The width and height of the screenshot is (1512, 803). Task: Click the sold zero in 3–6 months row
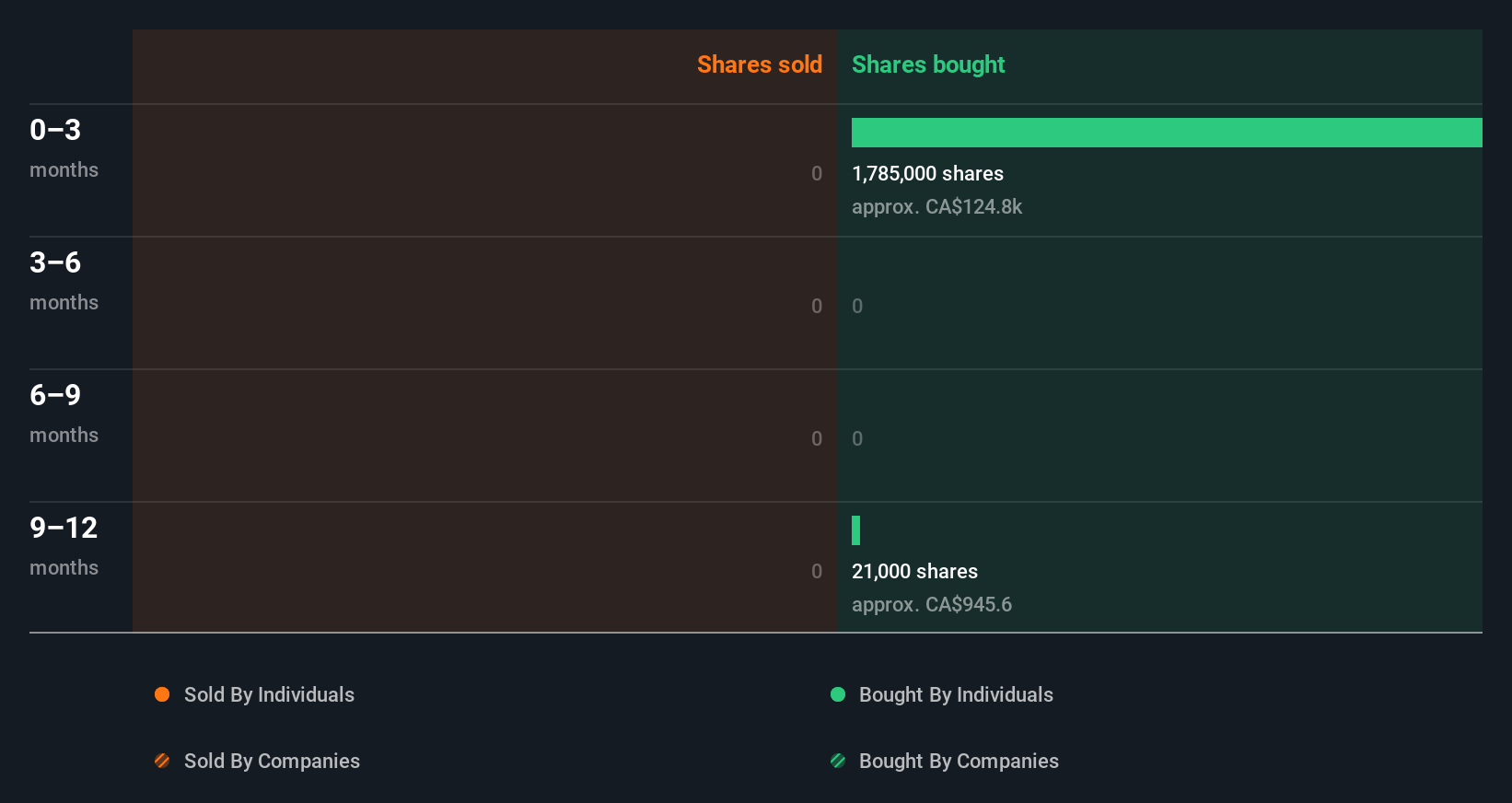tap(817, 306)
